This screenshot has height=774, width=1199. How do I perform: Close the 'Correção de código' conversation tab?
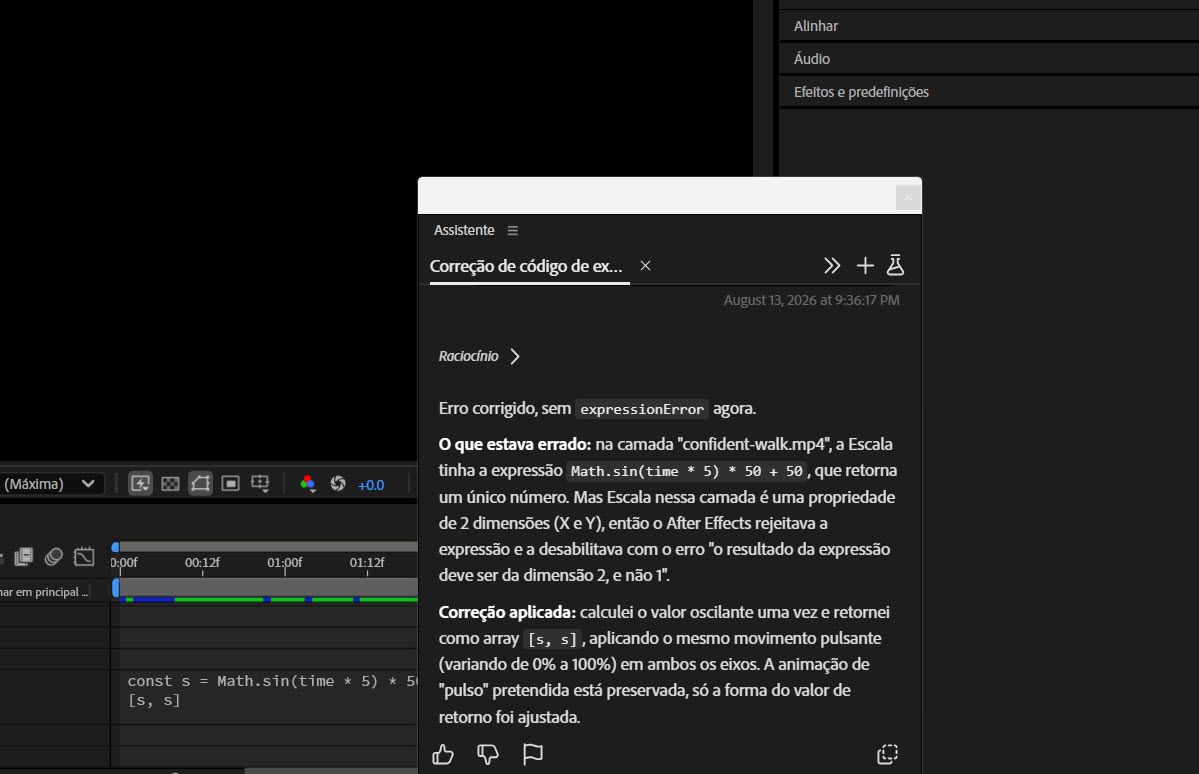click(645, 265)
